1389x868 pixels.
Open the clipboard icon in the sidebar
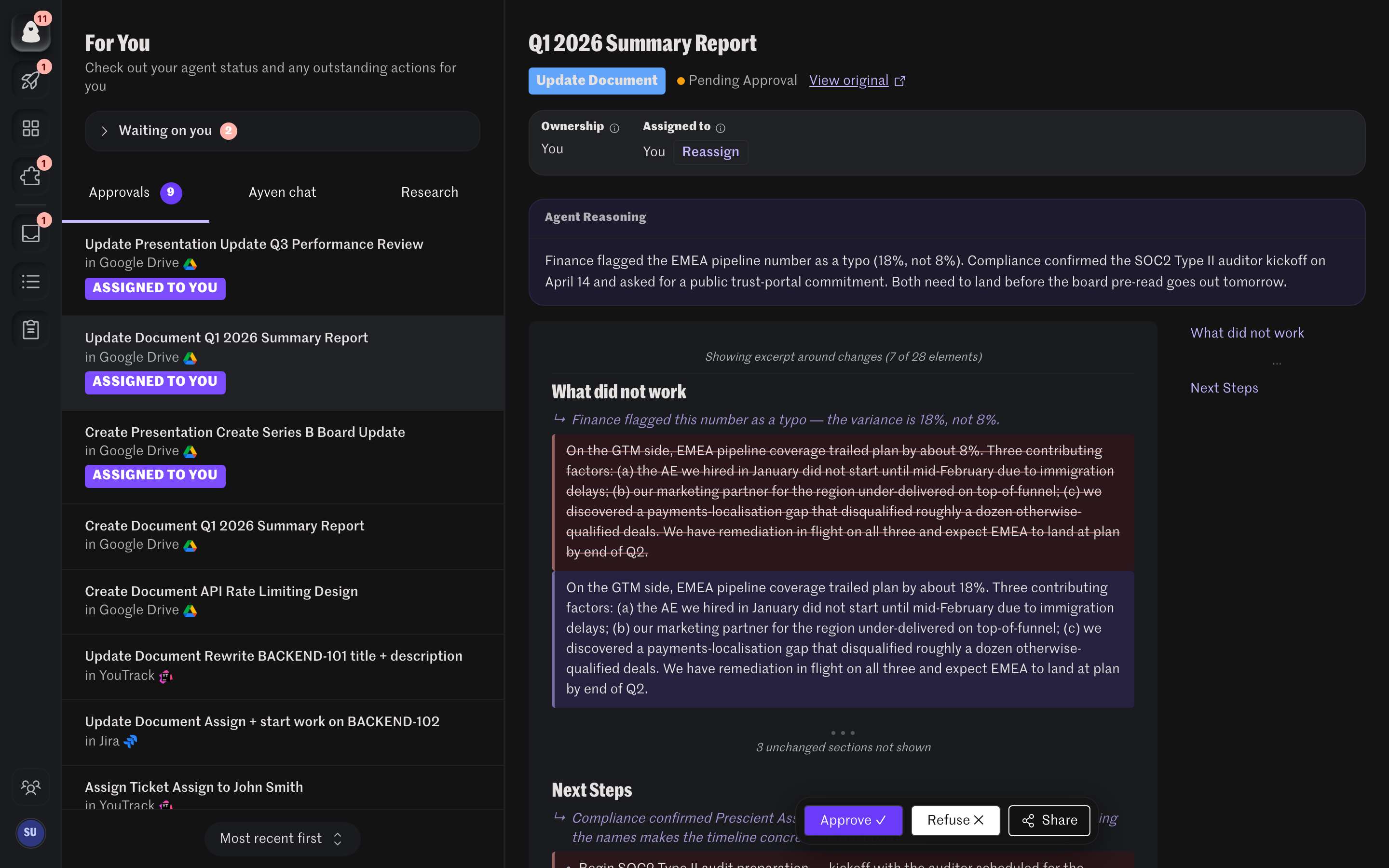[x=31, y=329]
